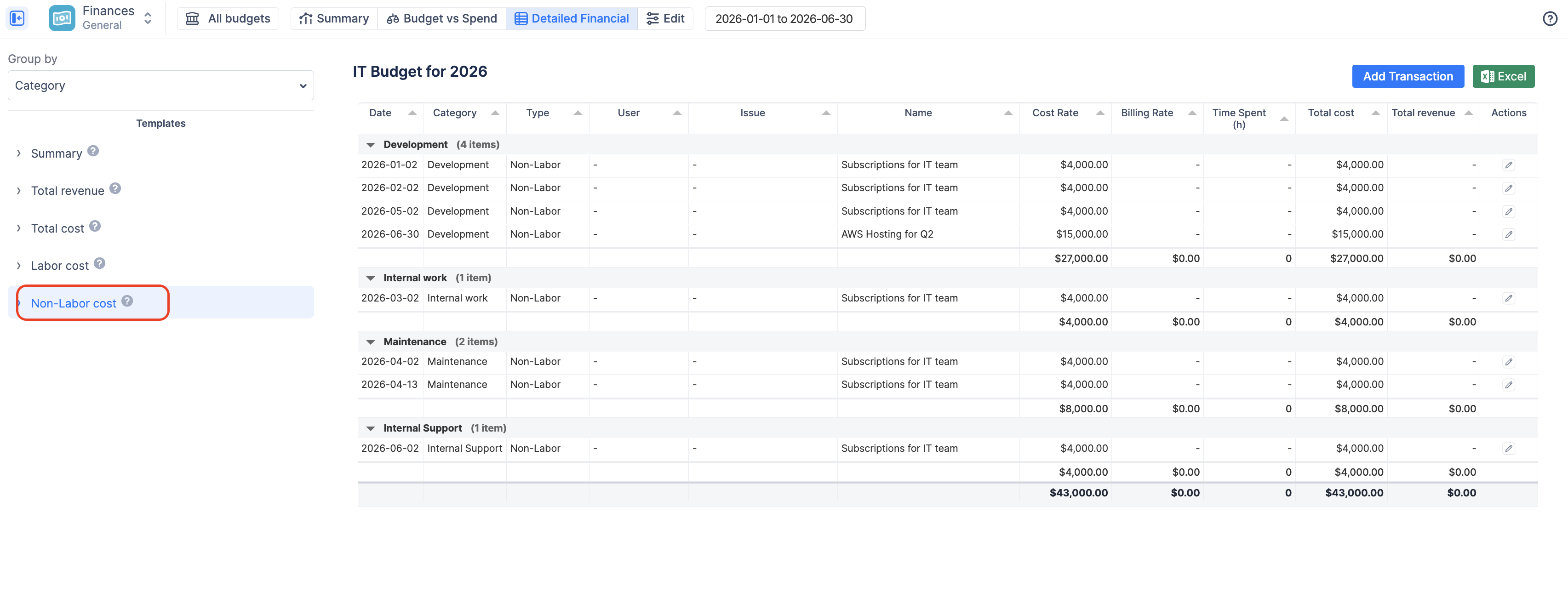Sort by Cost Rate using the column sort arrow
This screenshot has width=1568, height=592.
point(1099,113)
